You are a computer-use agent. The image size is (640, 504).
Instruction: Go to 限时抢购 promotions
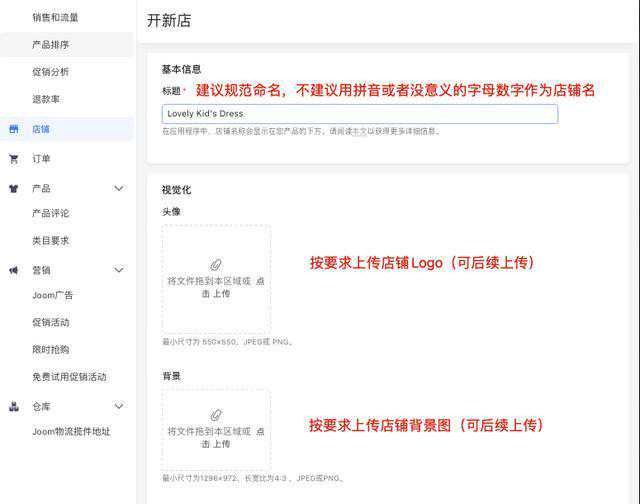click(51, 349)
